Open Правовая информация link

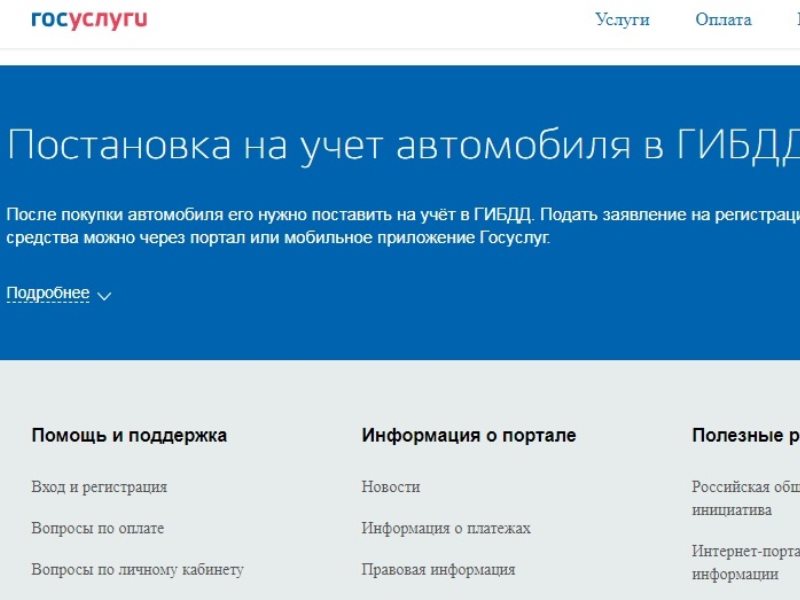coord(439,569)
